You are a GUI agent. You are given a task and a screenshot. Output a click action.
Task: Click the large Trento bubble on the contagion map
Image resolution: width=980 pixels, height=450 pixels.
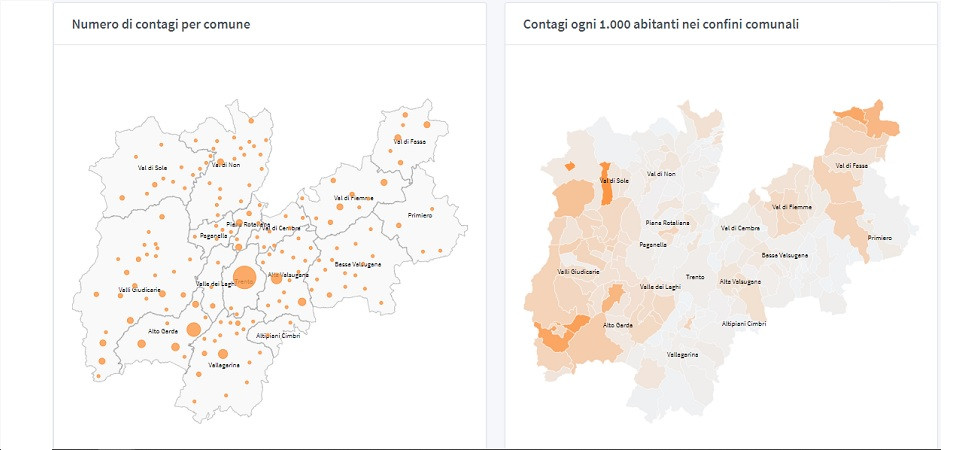(244, 278)
